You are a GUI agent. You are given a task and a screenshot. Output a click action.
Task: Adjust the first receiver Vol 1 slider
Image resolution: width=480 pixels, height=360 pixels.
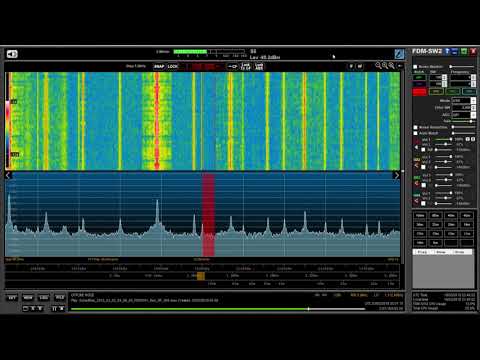tap(444, 139)
